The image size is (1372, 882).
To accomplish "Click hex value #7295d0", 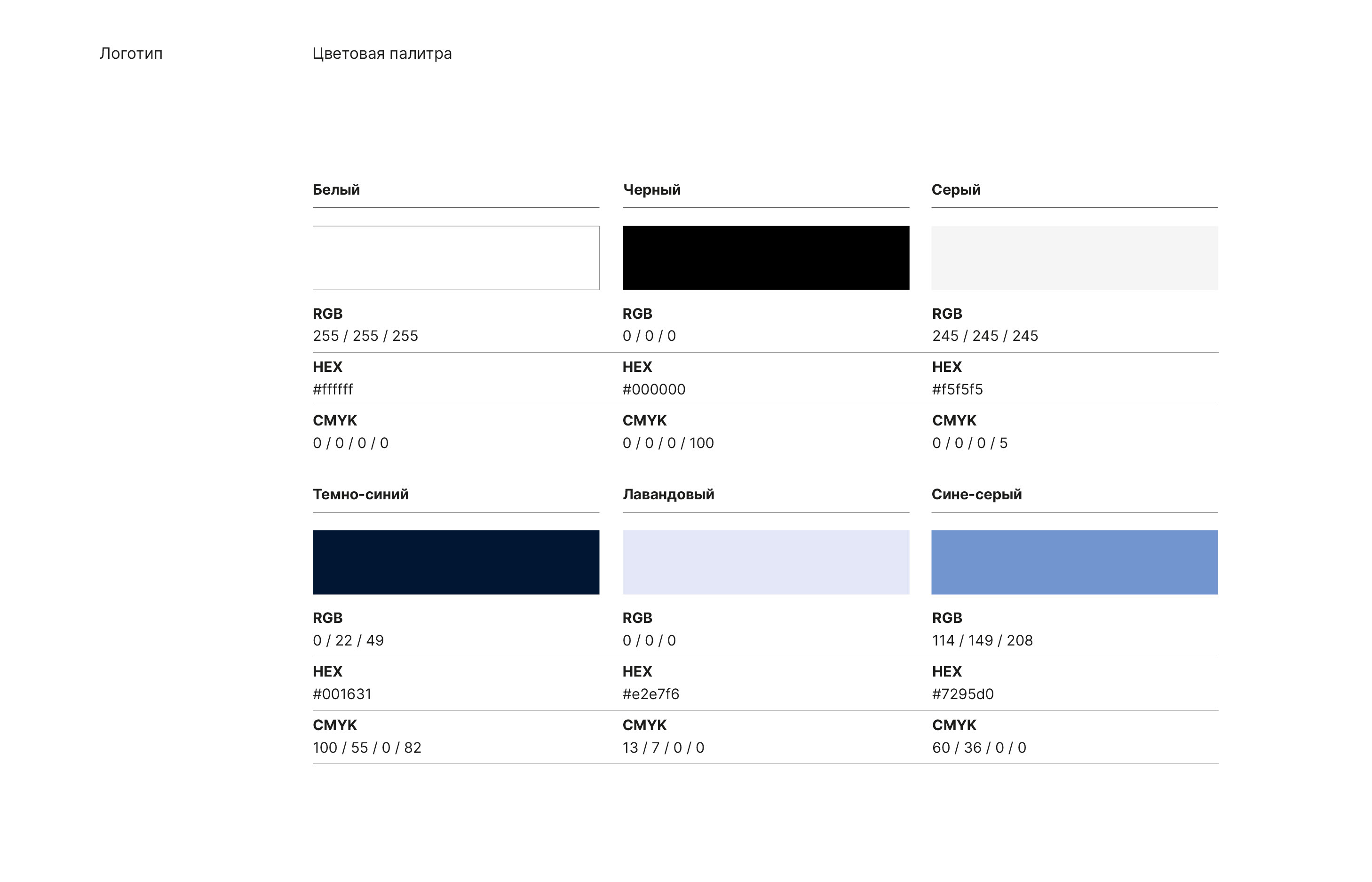I will click(962, 693).
